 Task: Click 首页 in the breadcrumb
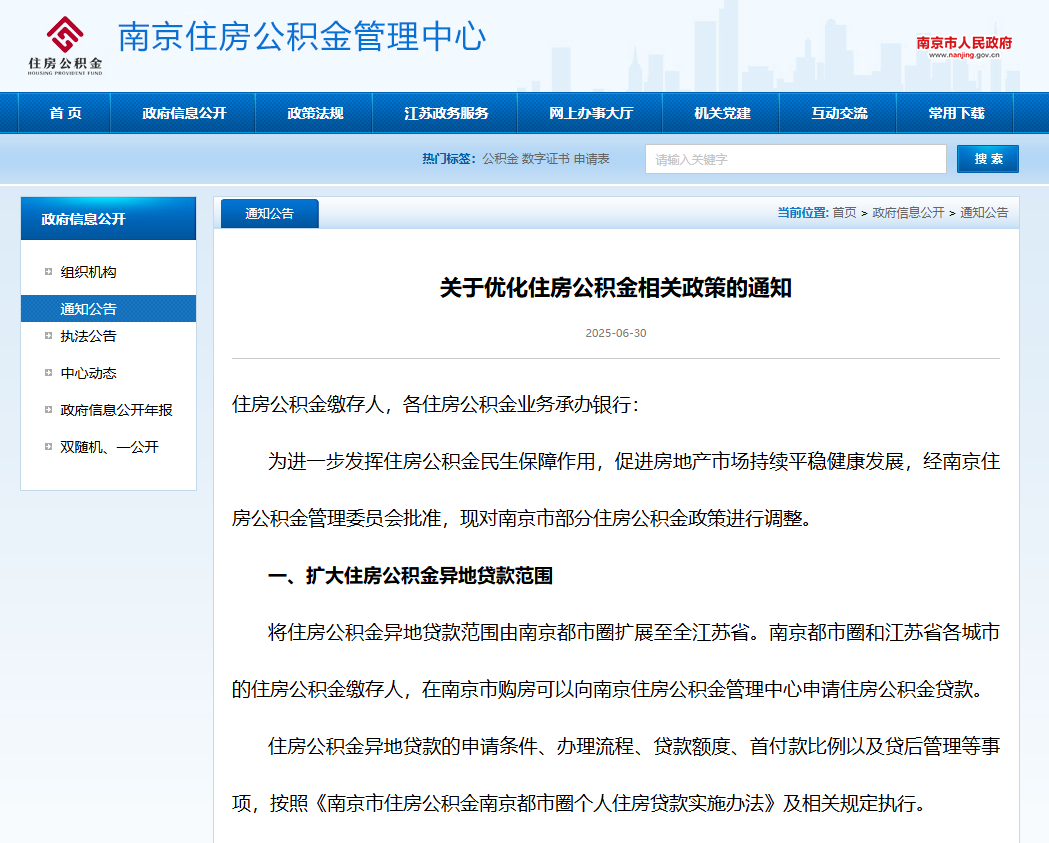point(844,213)
